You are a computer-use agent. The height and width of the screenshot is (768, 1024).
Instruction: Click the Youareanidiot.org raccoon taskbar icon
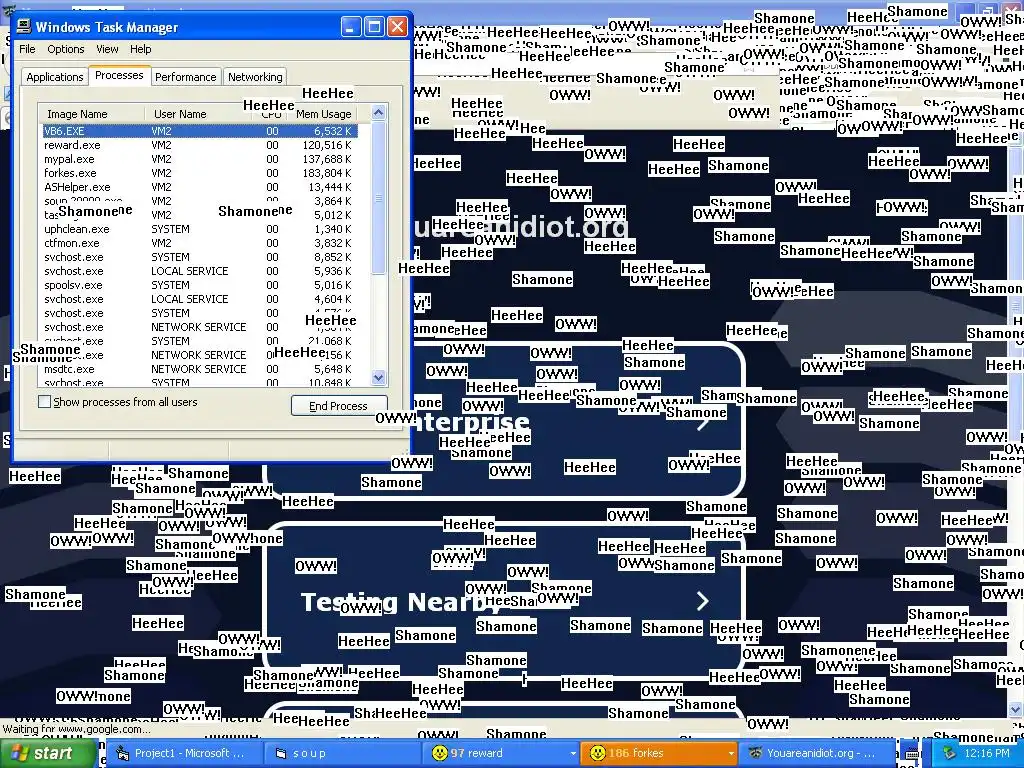coord(756,753)
